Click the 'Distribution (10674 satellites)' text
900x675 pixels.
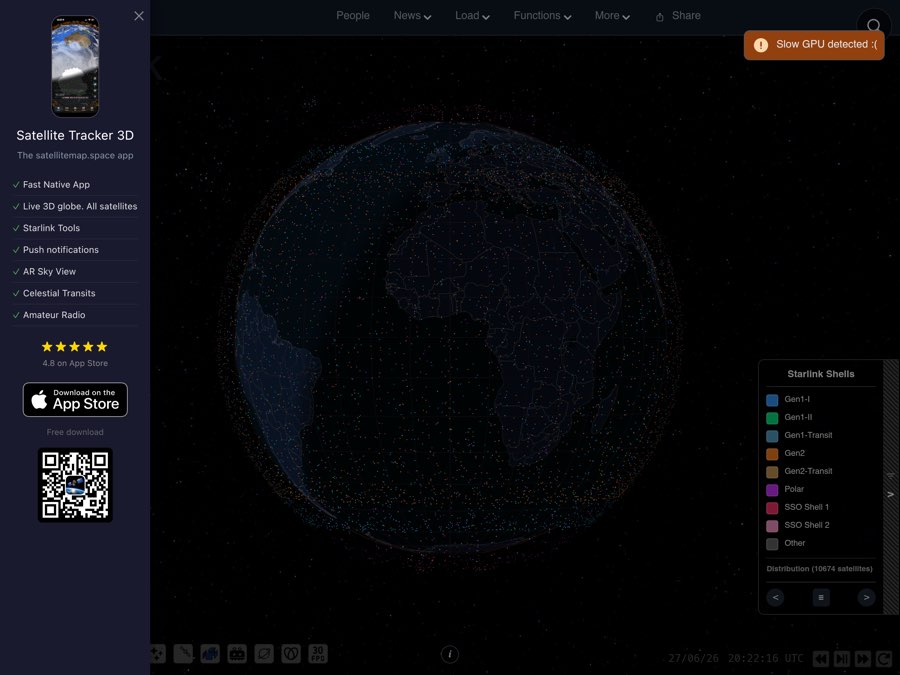820,569
